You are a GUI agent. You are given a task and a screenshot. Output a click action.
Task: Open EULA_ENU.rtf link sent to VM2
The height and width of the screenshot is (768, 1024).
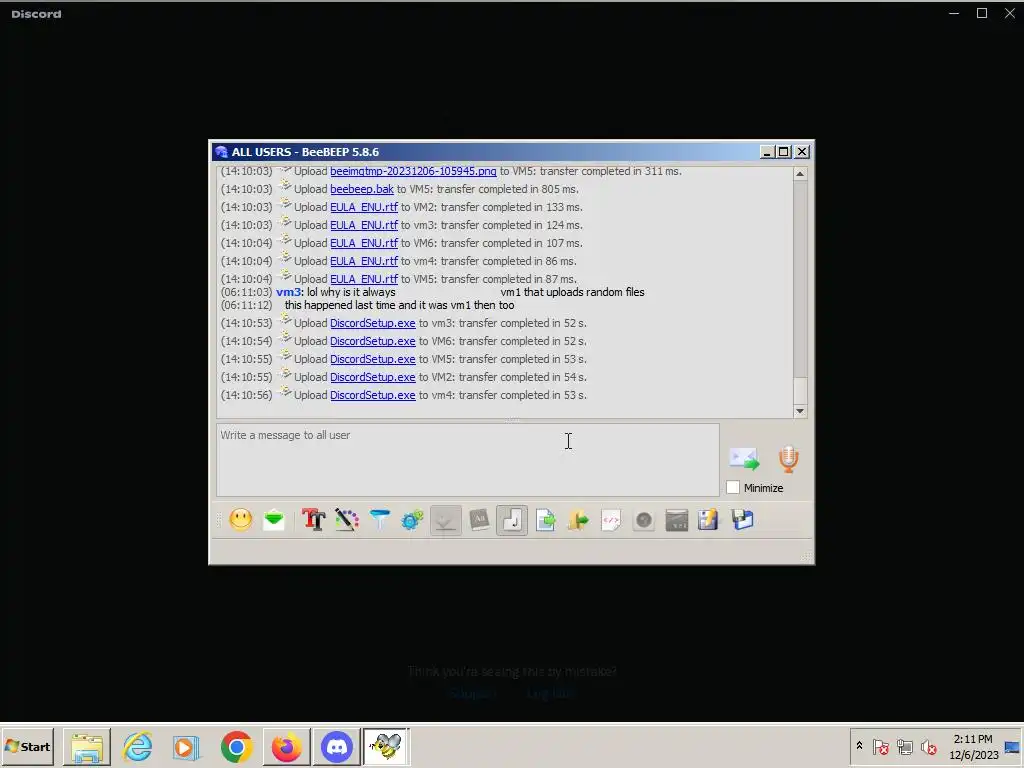pyautogui.click(x=364, y=207)
